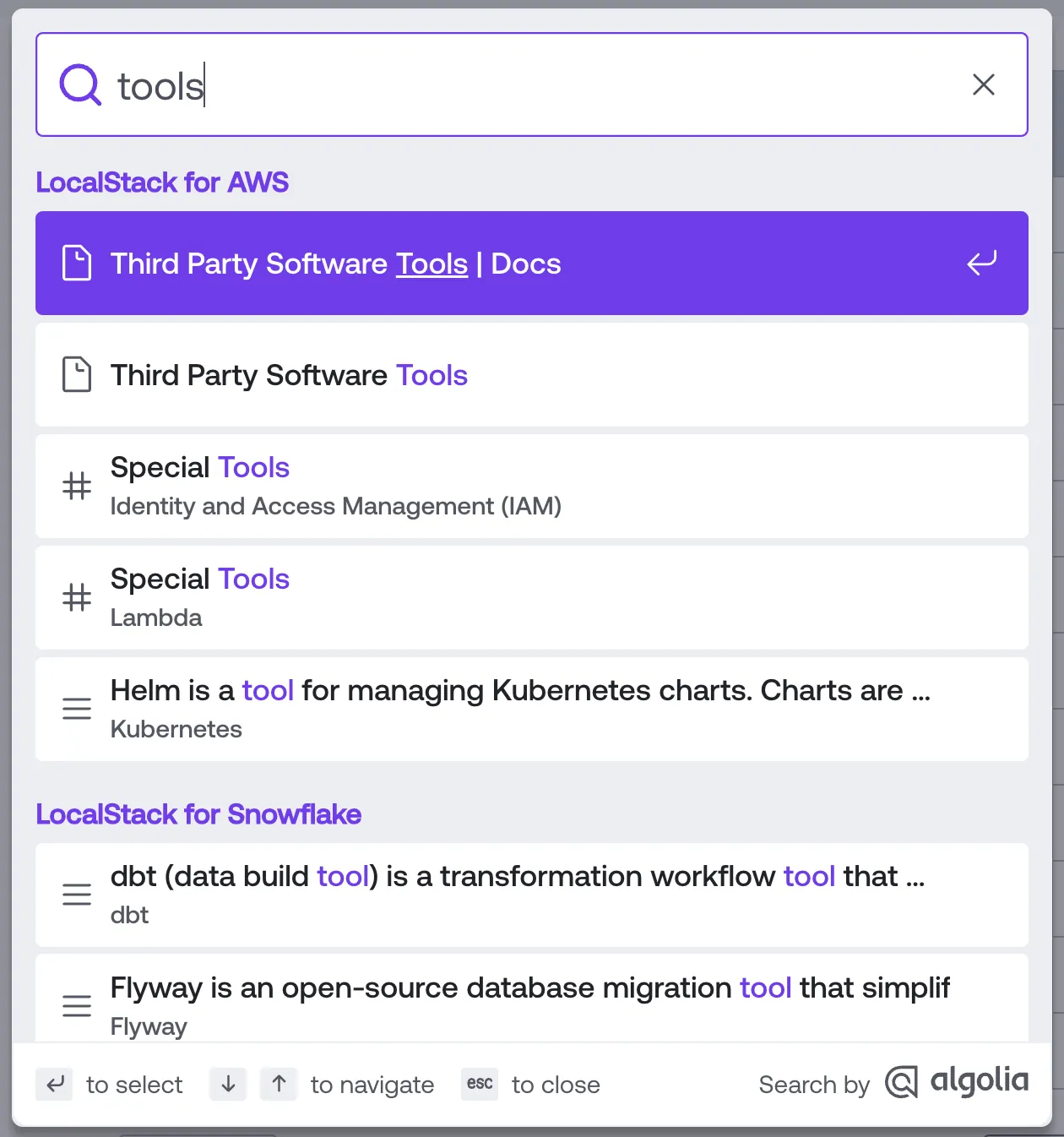Click the Algolia logo in the footer
This screenshot has height=1137, width=1064.
955,1082
